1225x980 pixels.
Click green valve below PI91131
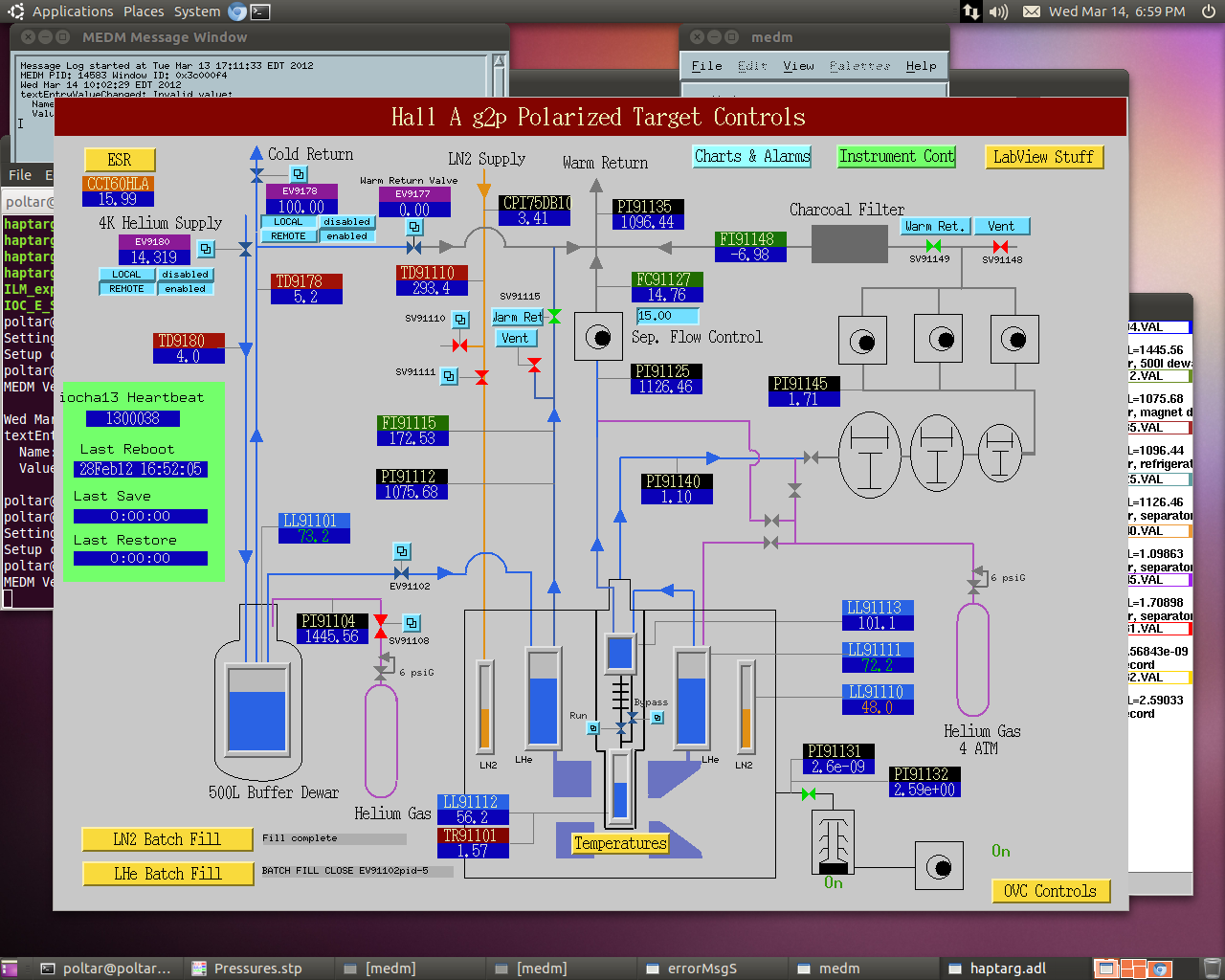[x=809, y=794]
